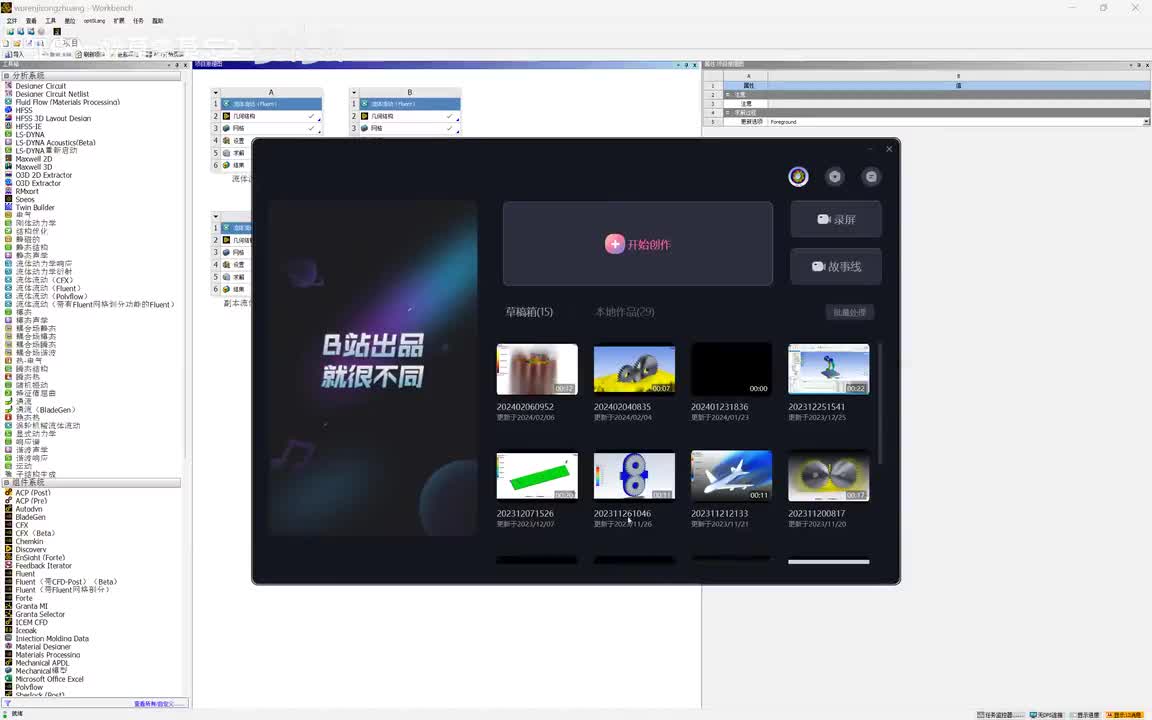Screen dimensions: 1152x720
Task: Open draft thumbnail 202311261046
Action: [634, 475]
